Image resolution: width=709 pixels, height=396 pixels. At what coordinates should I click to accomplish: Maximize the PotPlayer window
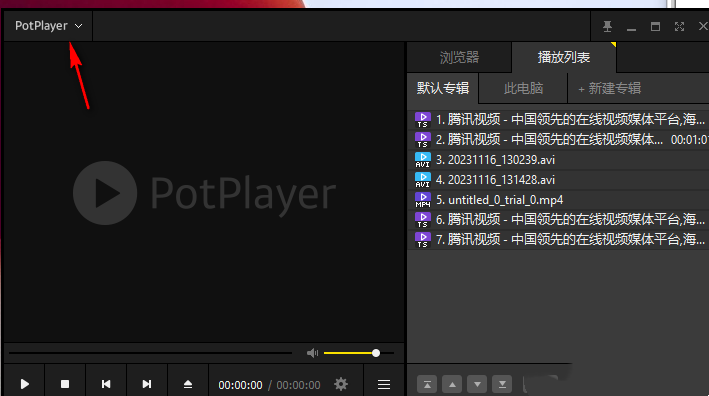click(655, 27)
